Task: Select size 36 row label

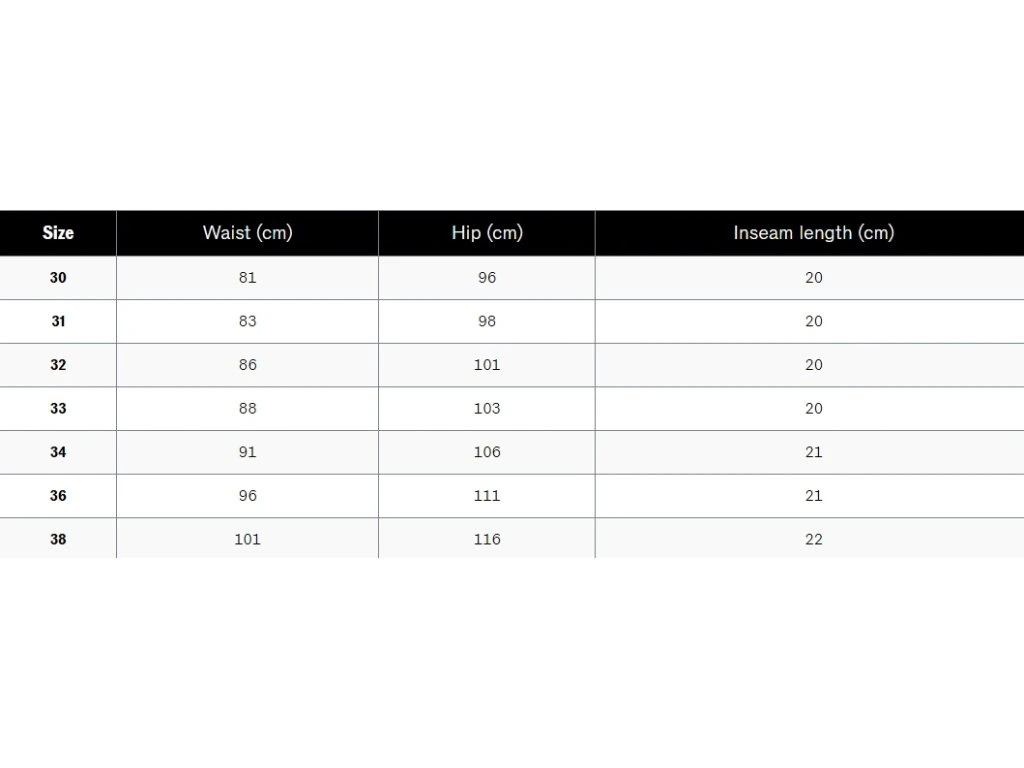Action: click(58, 495)
